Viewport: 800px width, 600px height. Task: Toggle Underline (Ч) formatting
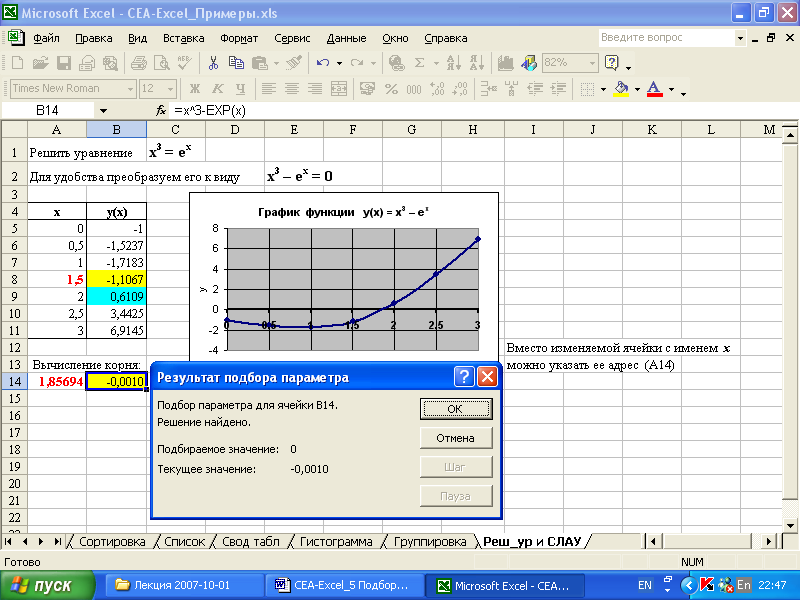pos(241,89)
